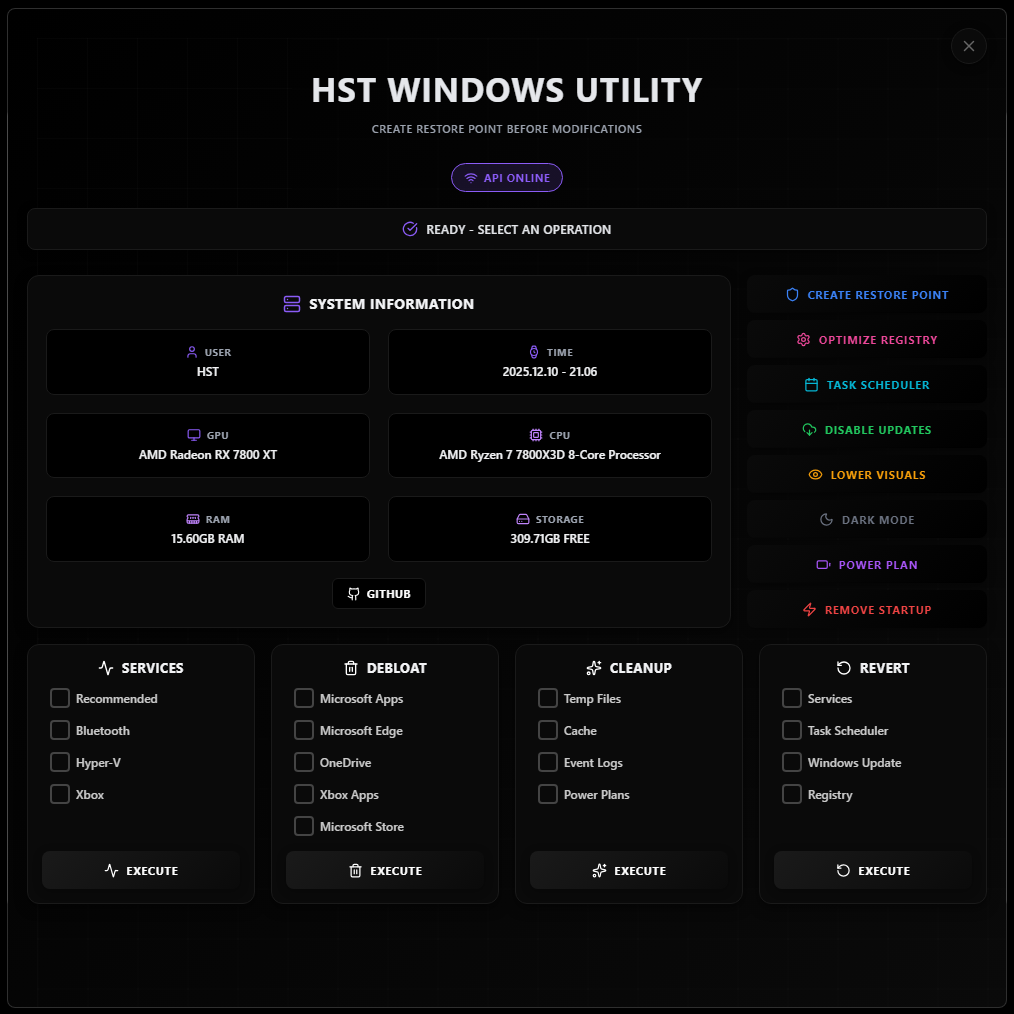
Task: Click the trash icon in the Debloat header
Action: pos(351,667)
